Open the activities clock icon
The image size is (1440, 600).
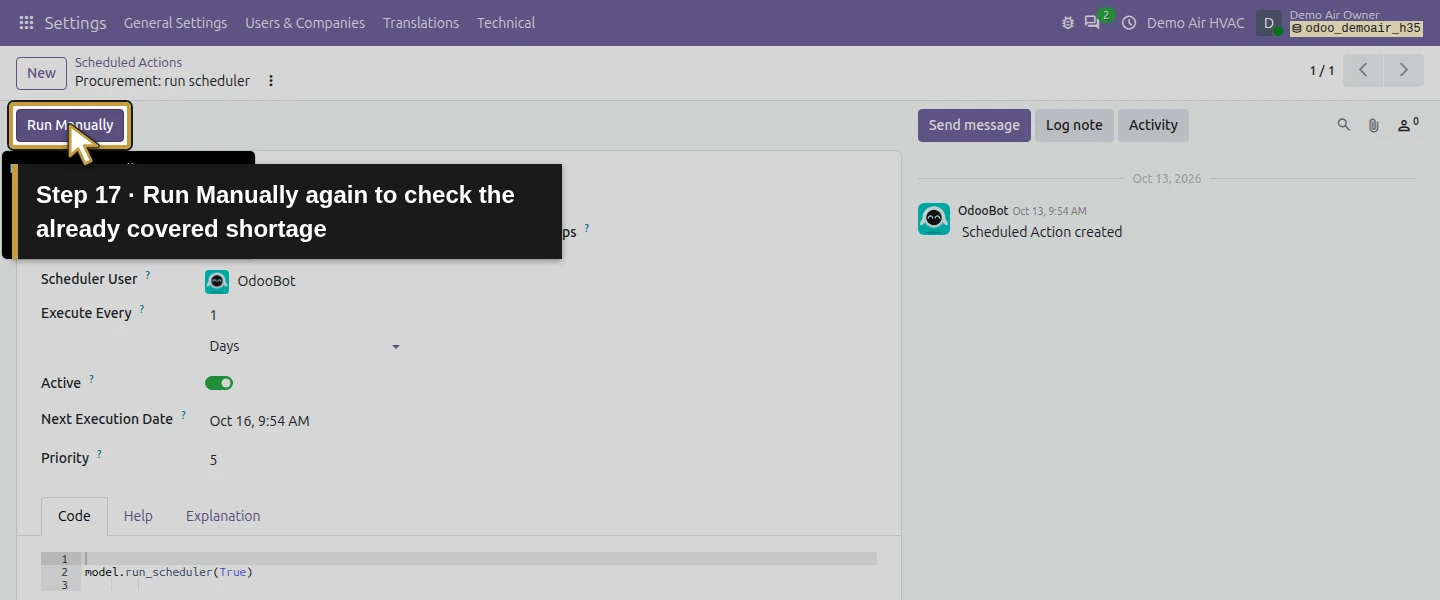pos(1129,22)
